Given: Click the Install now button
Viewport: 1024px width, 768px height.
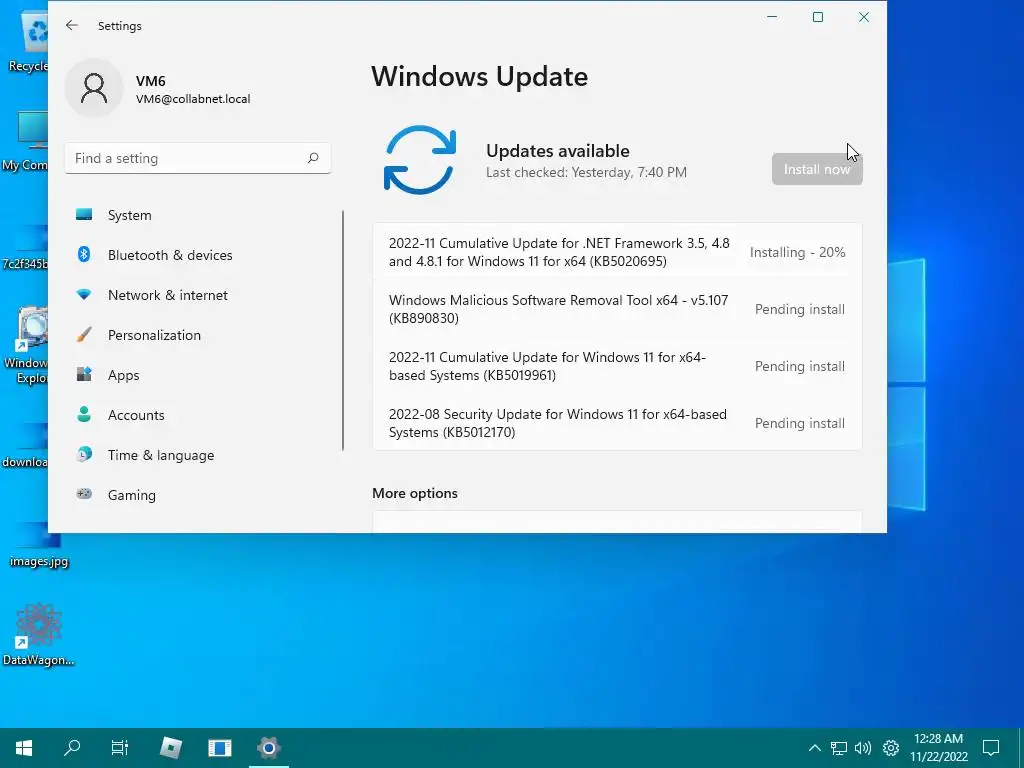Looking at the screenshot, I should 817,169.
